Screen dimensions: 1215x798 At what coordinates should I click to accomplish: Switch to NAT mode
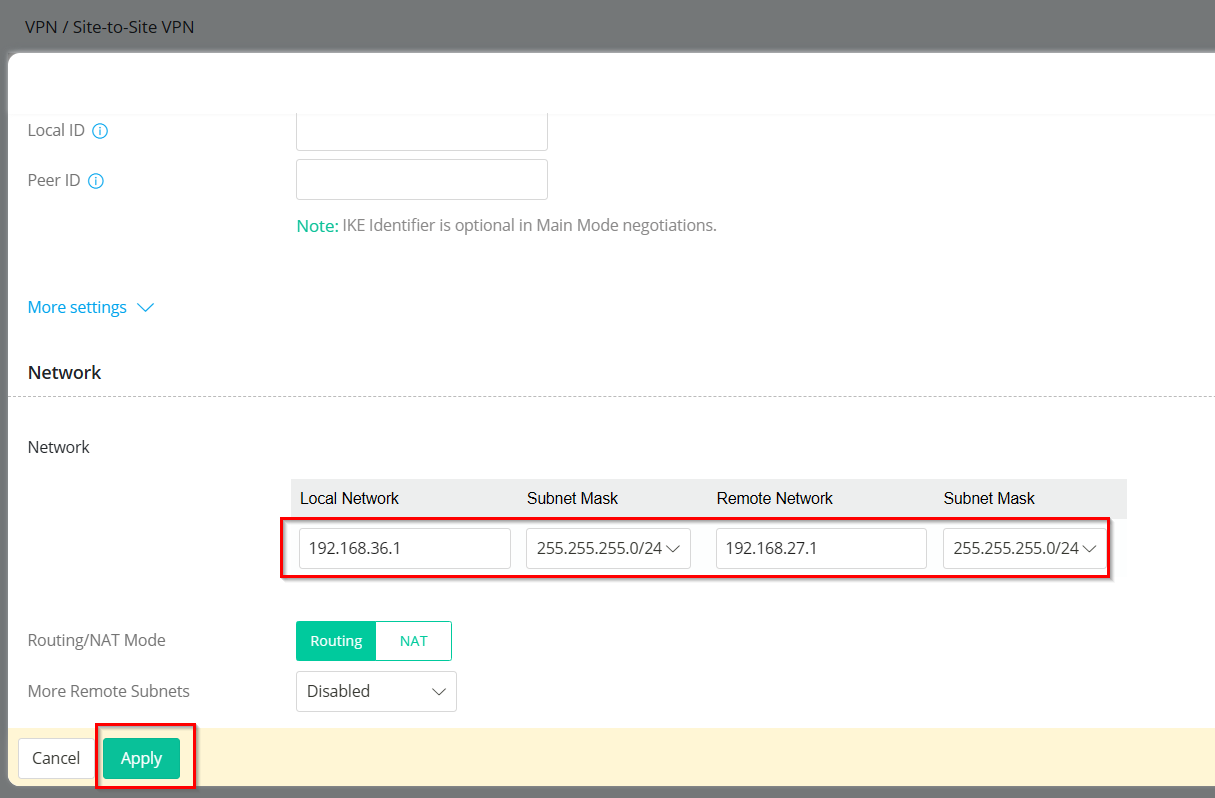[413, 641]
